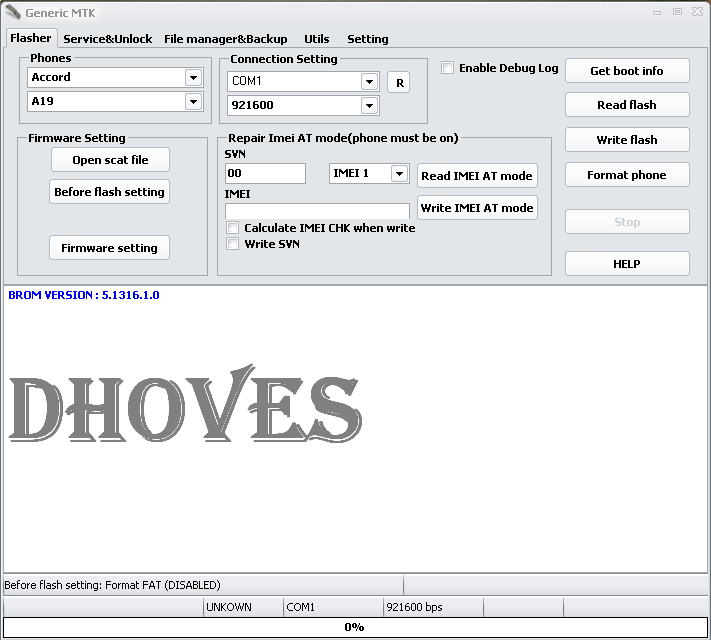Click the Get boot info button

tap(627, 71)
